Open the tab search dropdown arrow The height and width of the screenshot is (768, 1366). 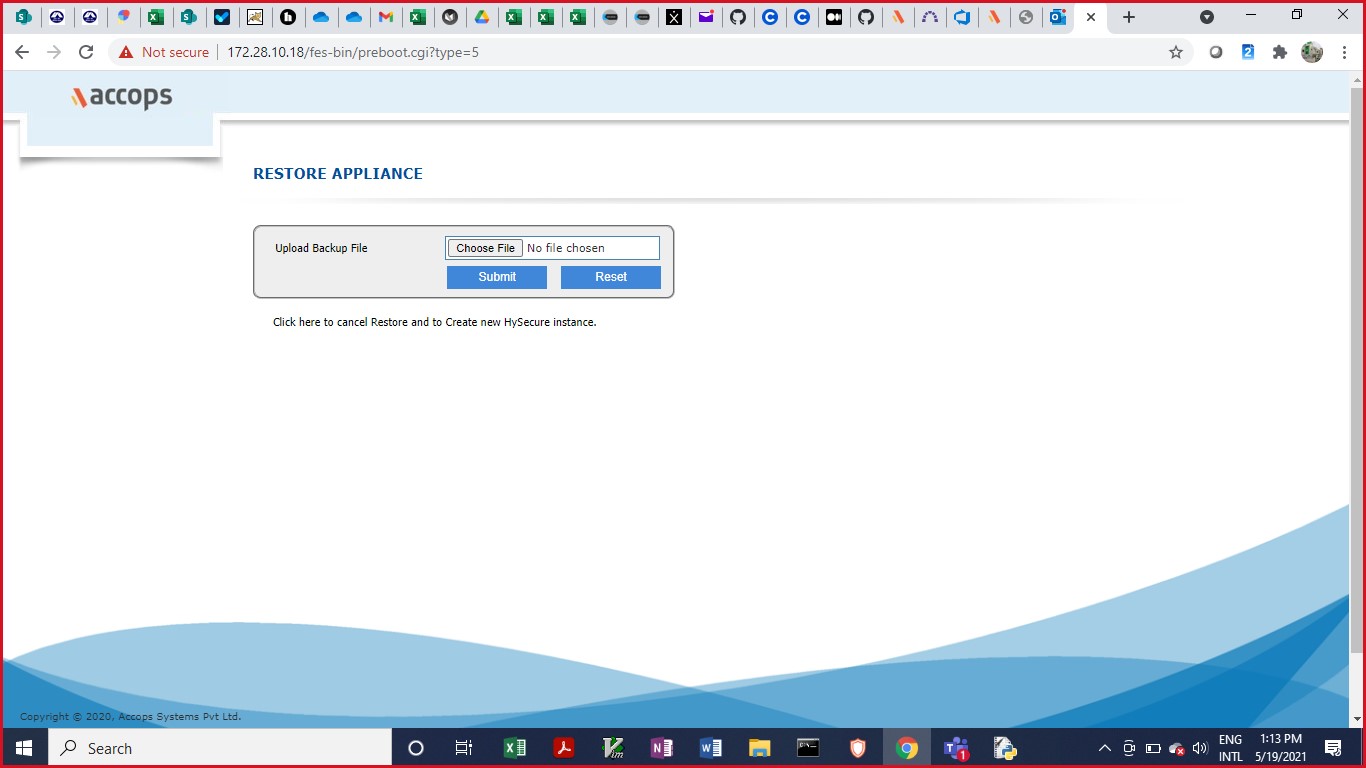pyautogui.click(x=1207, y=17)
